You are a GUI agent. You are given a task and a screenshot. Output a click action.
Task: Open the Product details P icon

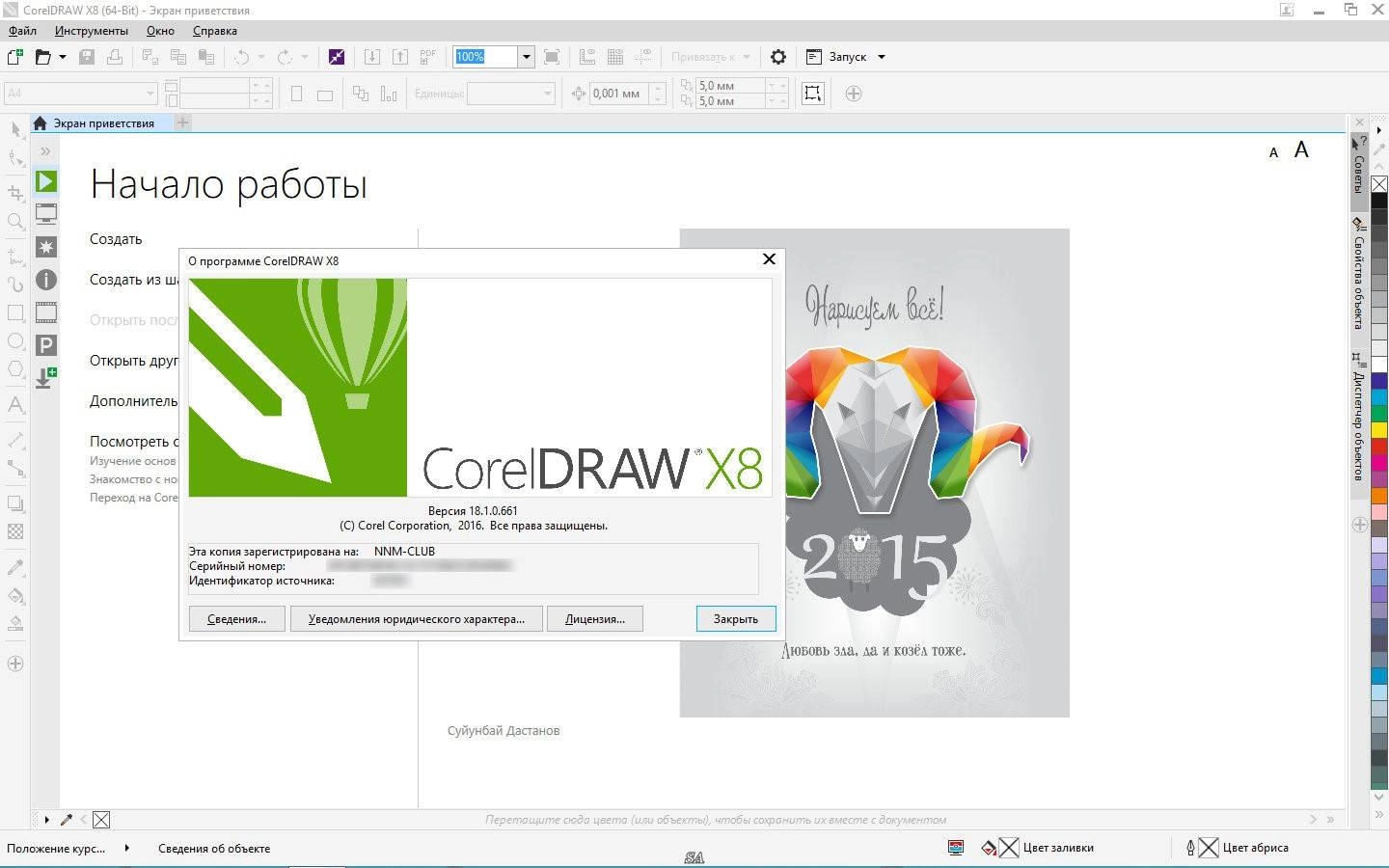click(x=46, y=345)
